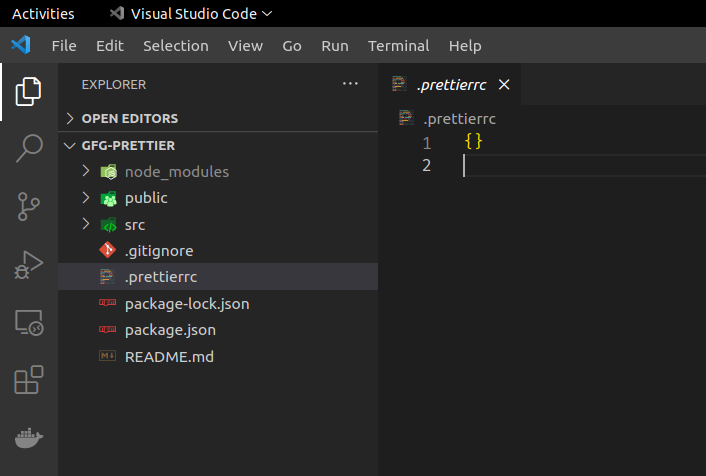Click the Activities button in top bar
The image size is (706, 476).
click(x=43, y=13)
